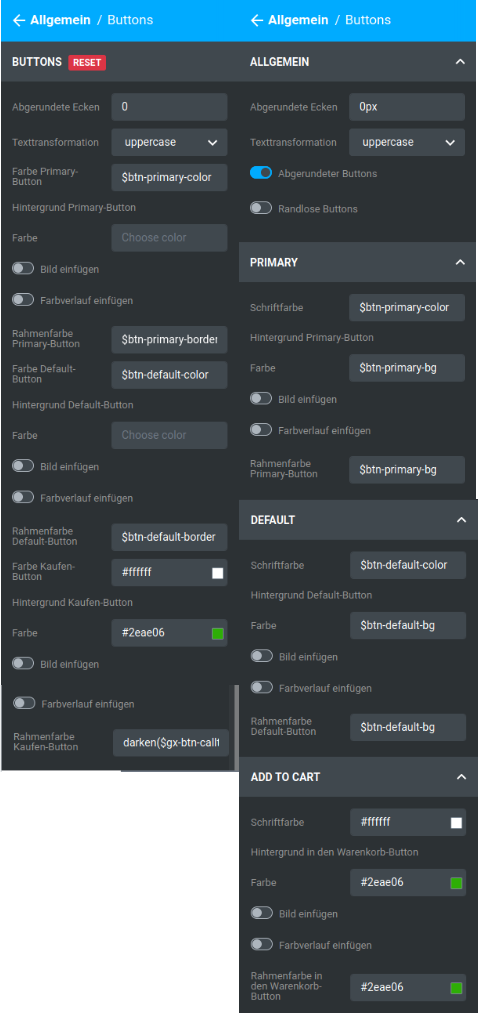This screenshot has height=1024, width=488.
Task: Open the left panel Texttransformation dropdown
Action: [169, 142]
